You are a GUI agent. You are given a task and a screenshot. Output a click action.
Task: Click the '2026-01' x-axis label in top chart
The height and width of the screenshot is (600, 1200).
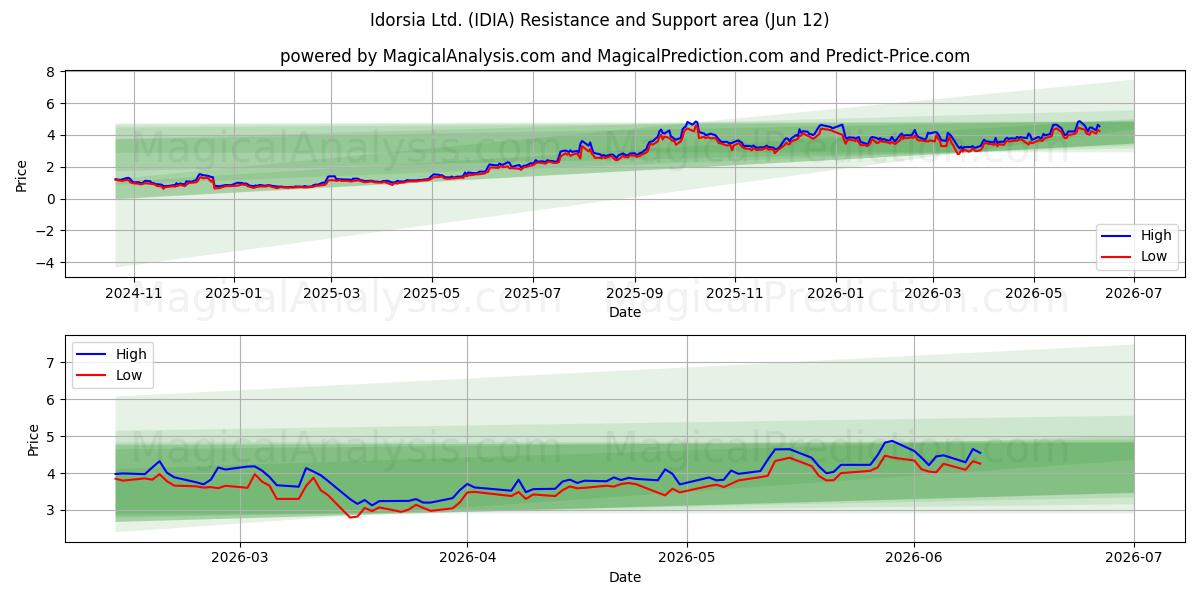tap(835, 294)
